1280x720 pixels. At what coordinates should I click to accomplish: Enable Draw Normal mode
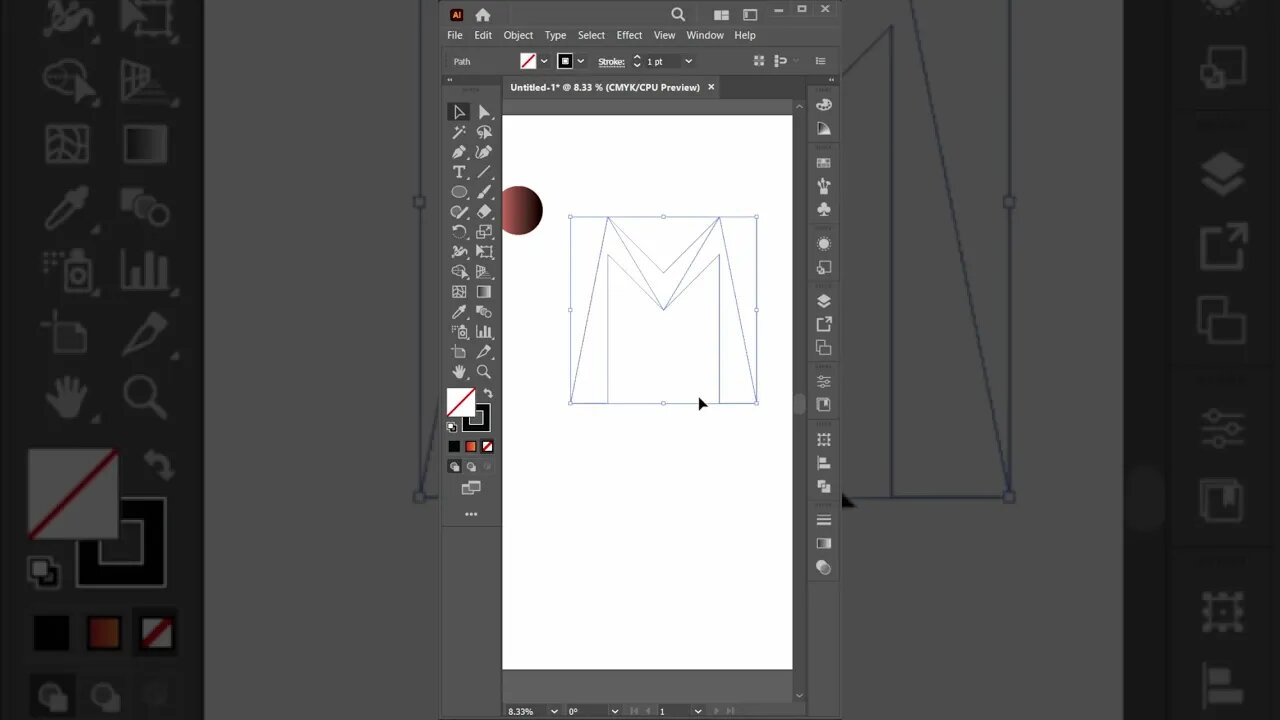click(454, 467)
